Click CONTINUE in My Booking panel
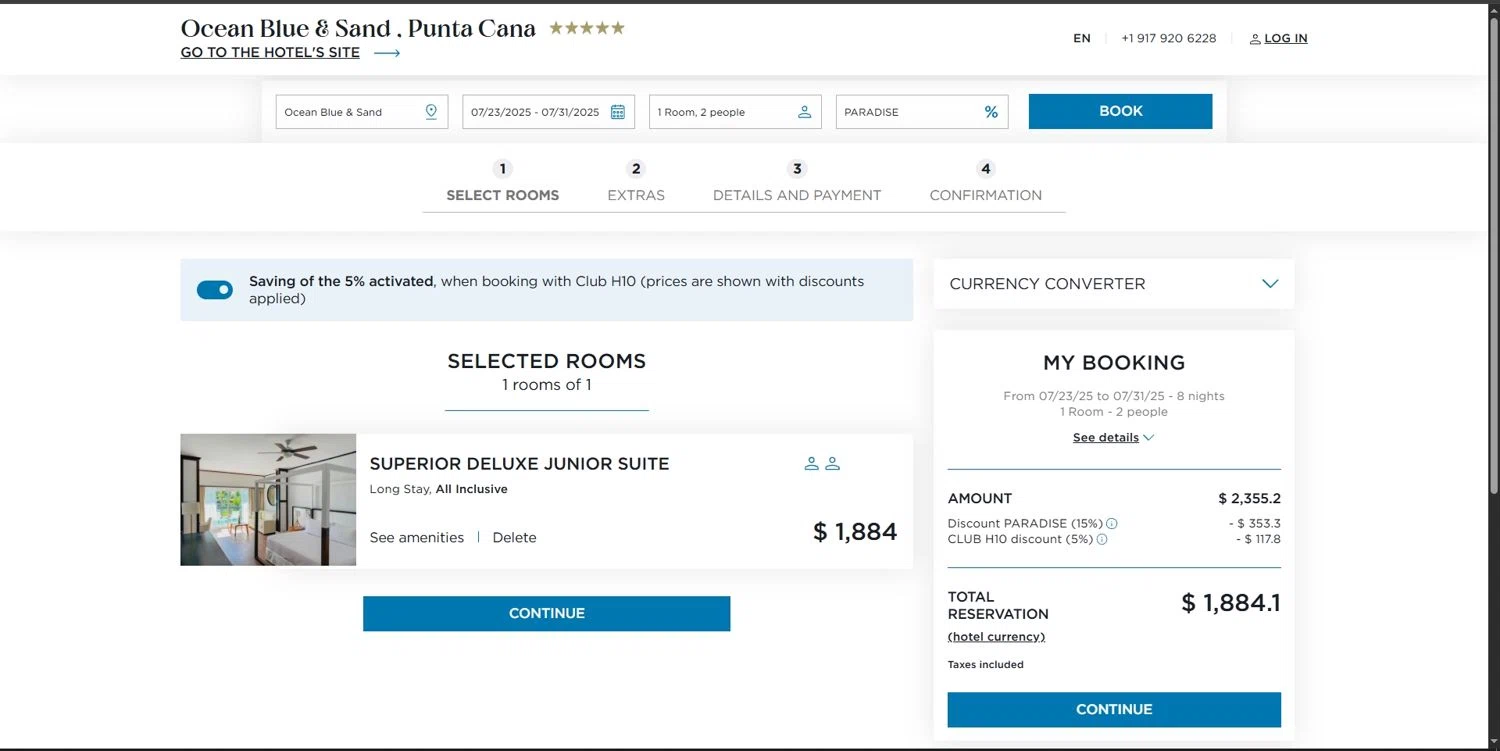This screenshot has height=751, width=1500. click(1114, 710)
